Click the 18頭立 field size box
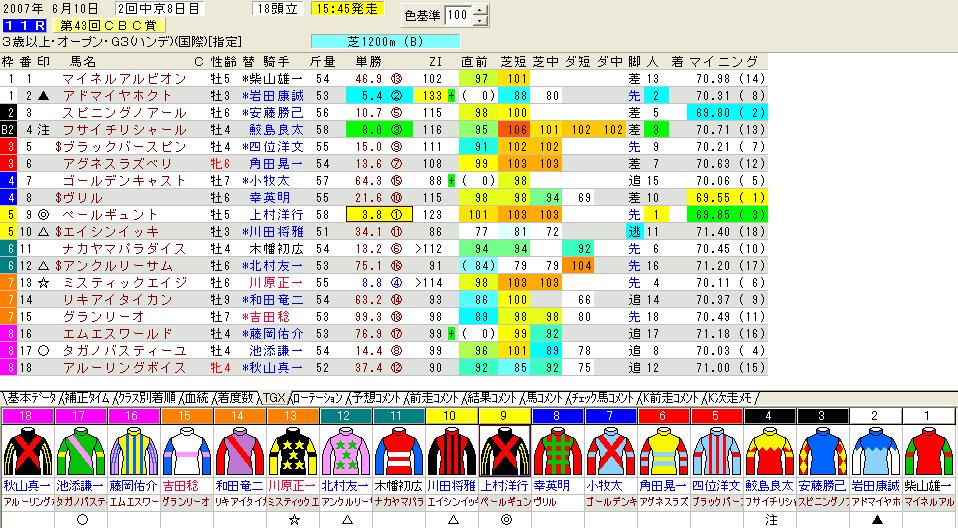958x528 pixels. pyautogui.click(x=278, y=9)
